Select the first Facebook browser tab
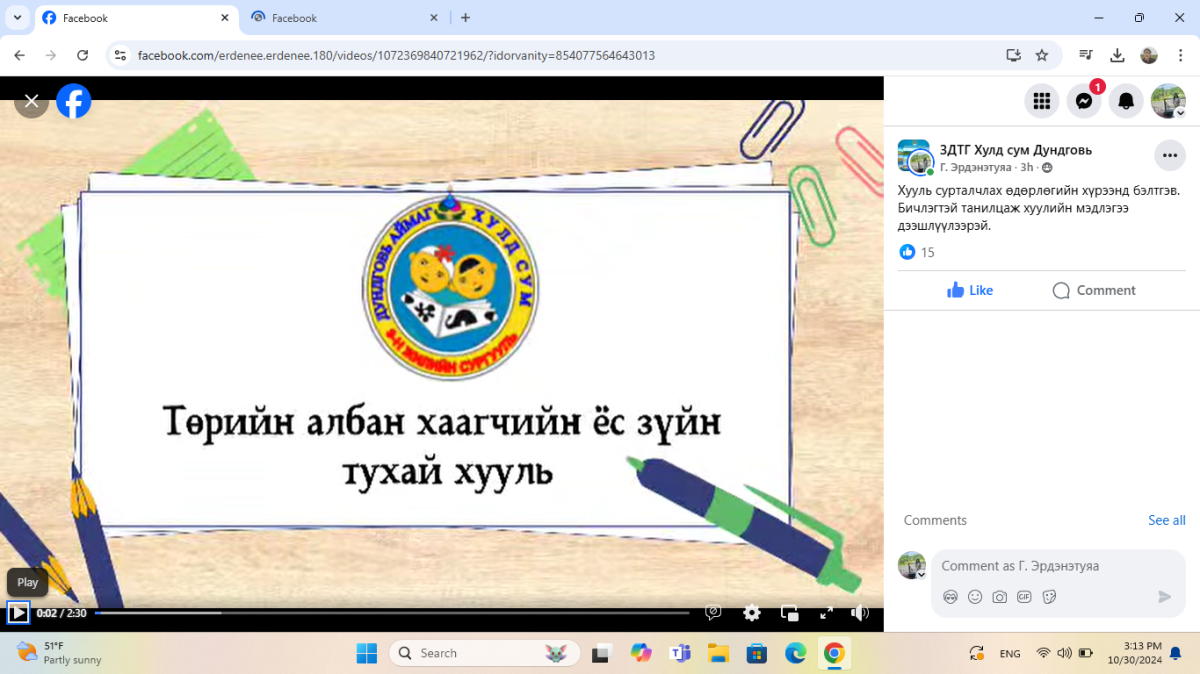The image size is (1200, 674). [135, 18]
